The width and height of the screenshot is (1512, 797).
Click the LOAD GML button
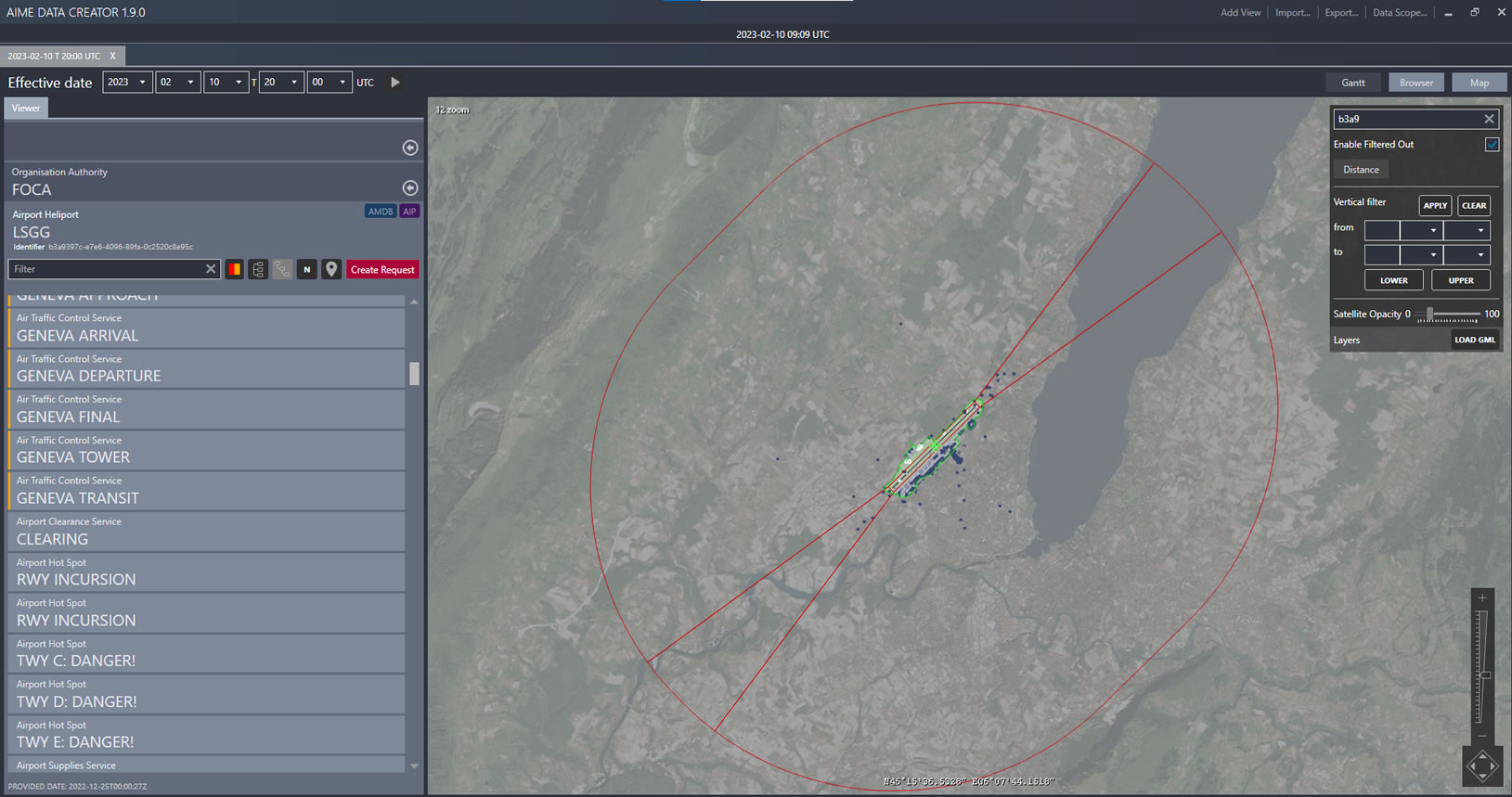(1474, 340)
